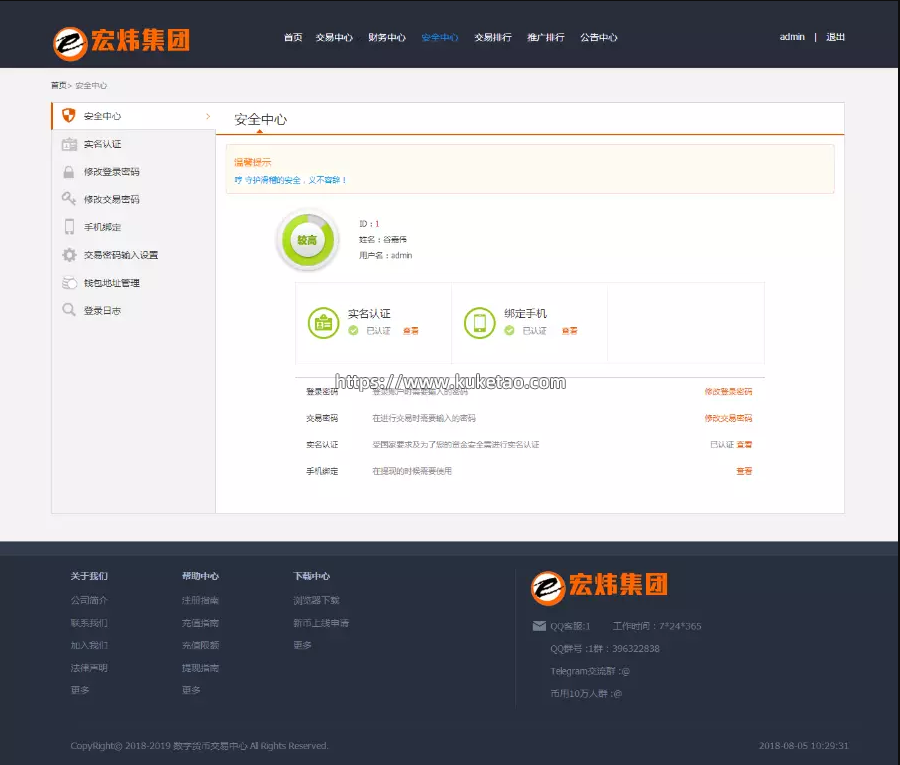Click the green circular 实名认证 badge icon

pos(323,322)
